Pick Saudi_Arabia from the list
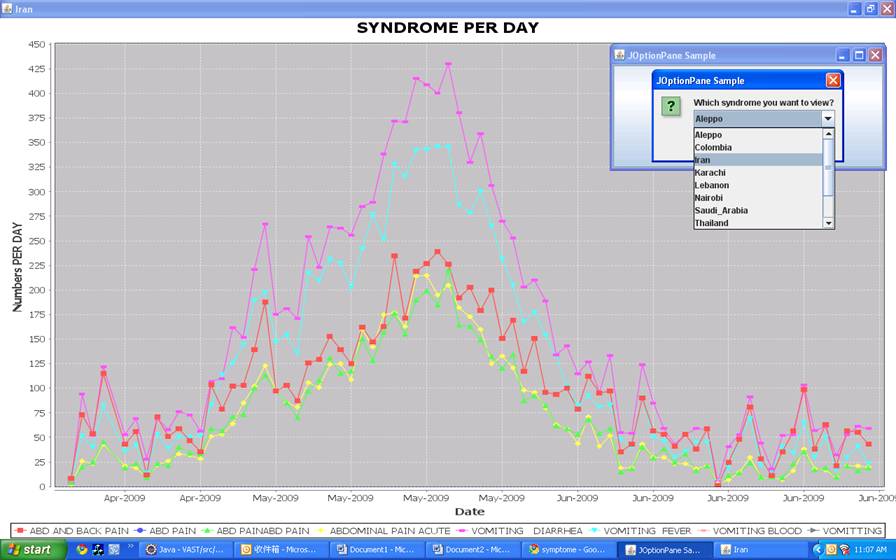Viewport: 896px width, 560px height. [721, 211]
